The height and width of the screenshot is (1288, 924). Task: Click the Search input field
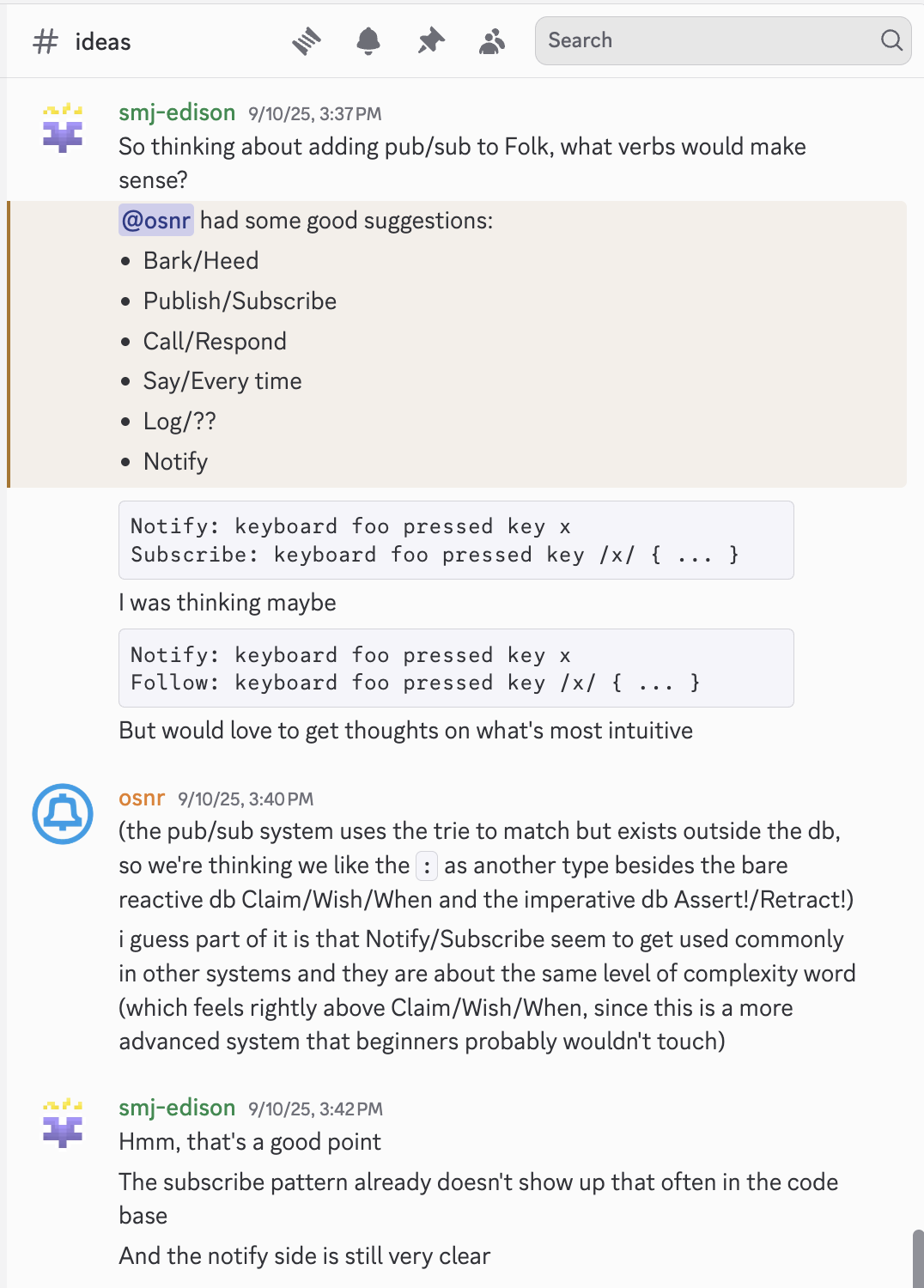(x=704, y=40)
